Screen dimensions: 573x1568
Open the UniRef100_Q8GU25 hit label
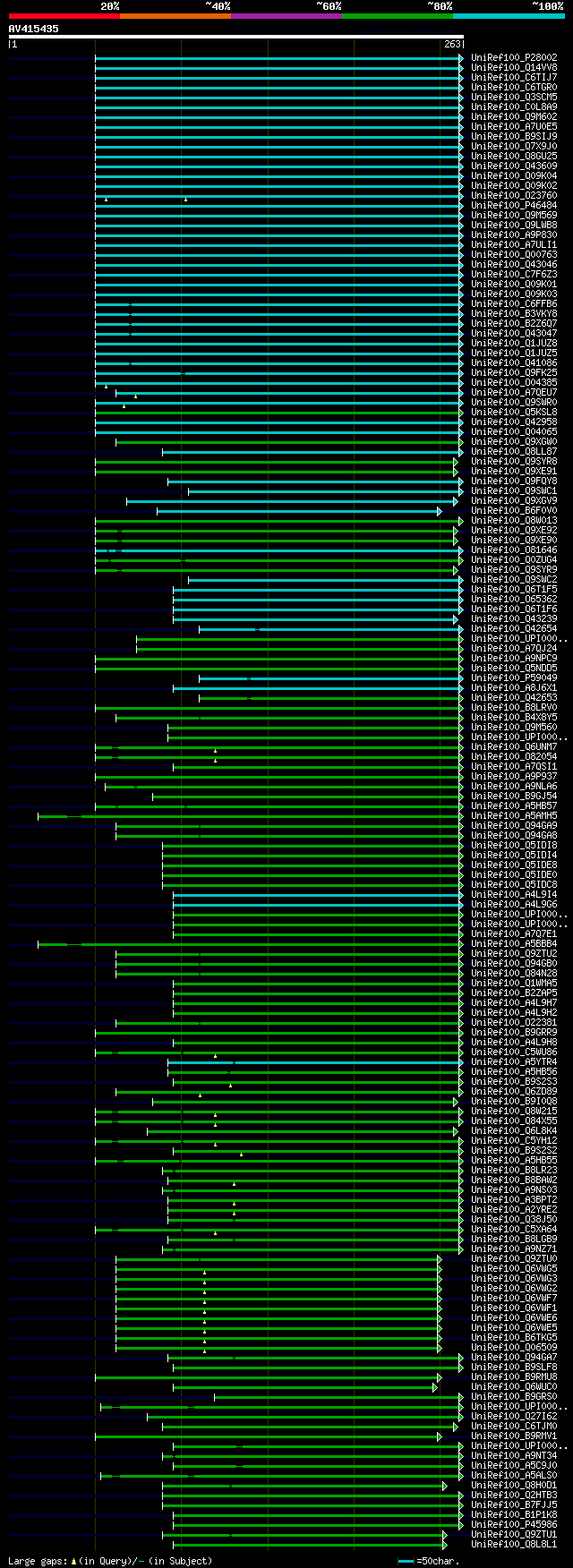(514, 156)
